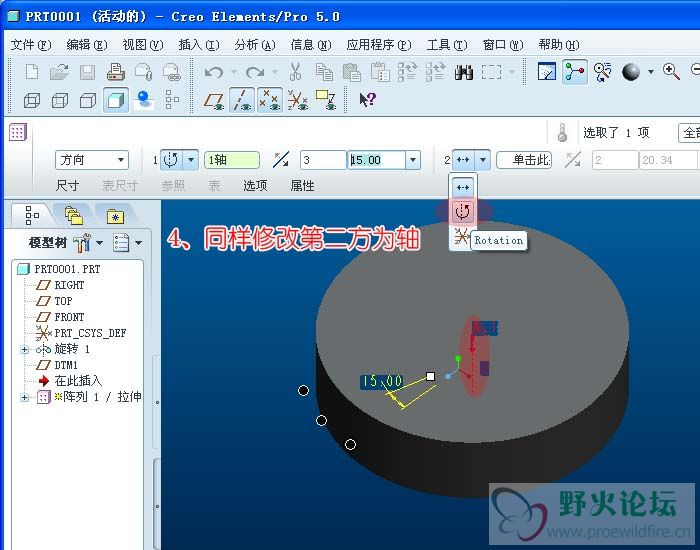Save the model with floppy disk icon

pos(88,72)
